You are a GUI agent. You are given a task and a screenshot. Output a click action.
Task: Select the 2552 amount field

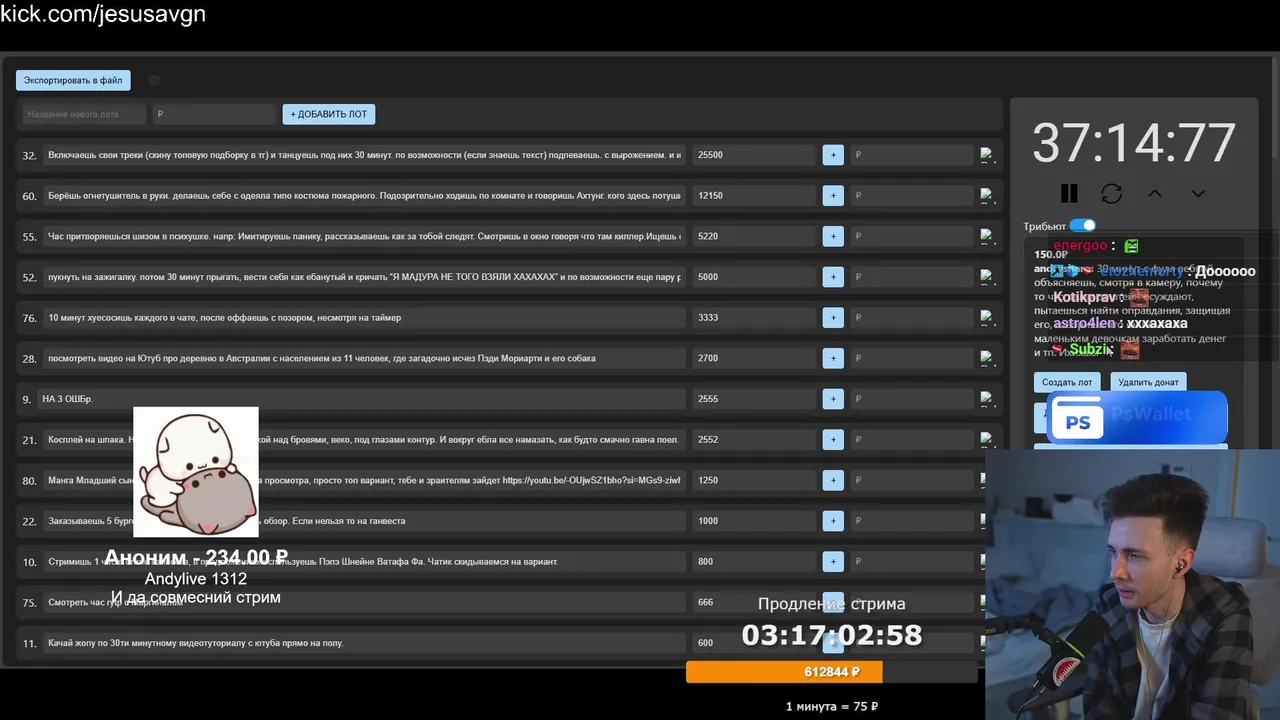[x=754, y=439]
